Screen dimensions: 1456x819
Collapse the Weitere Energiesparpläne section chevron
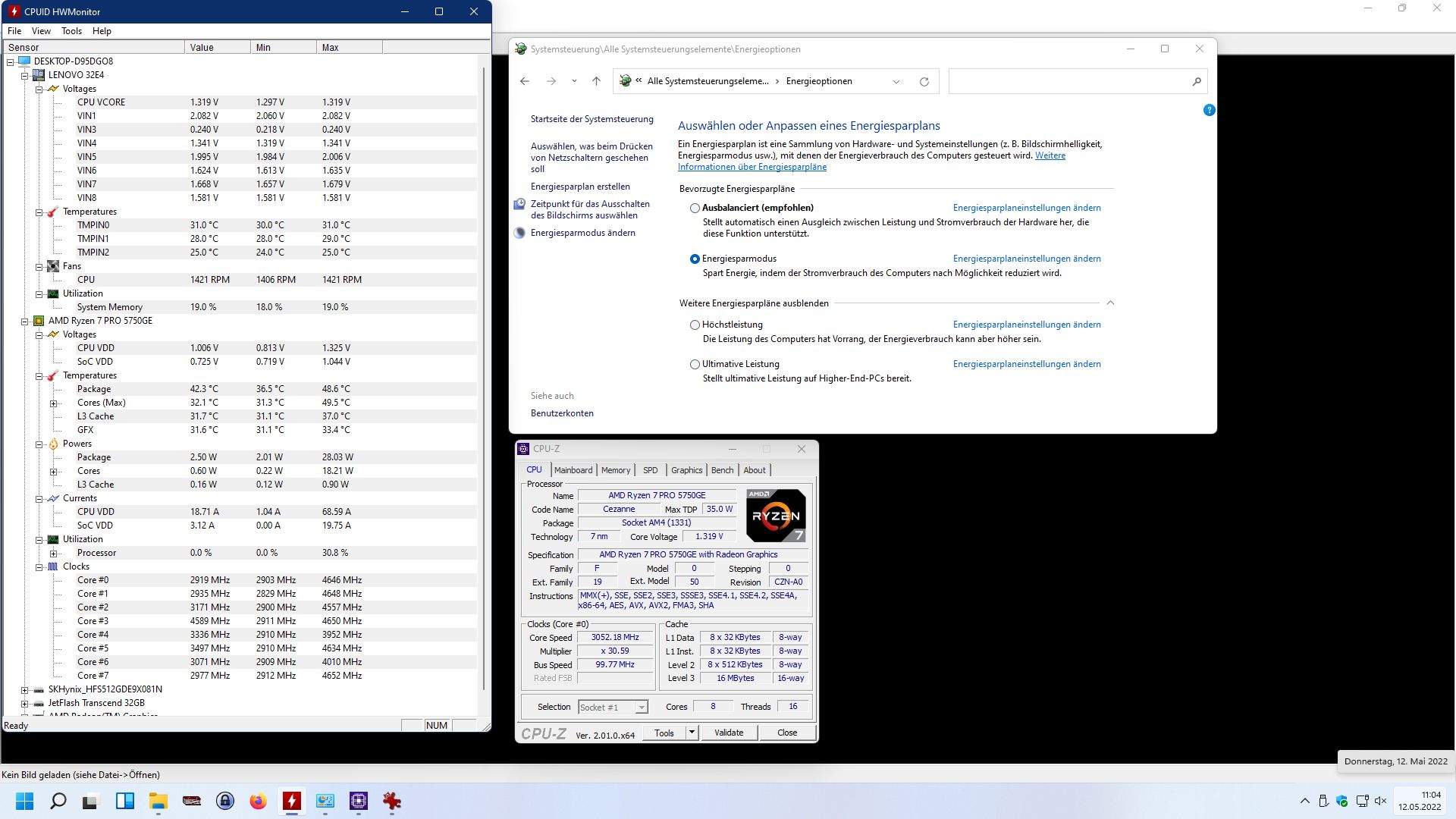[x=1110, y=303]
